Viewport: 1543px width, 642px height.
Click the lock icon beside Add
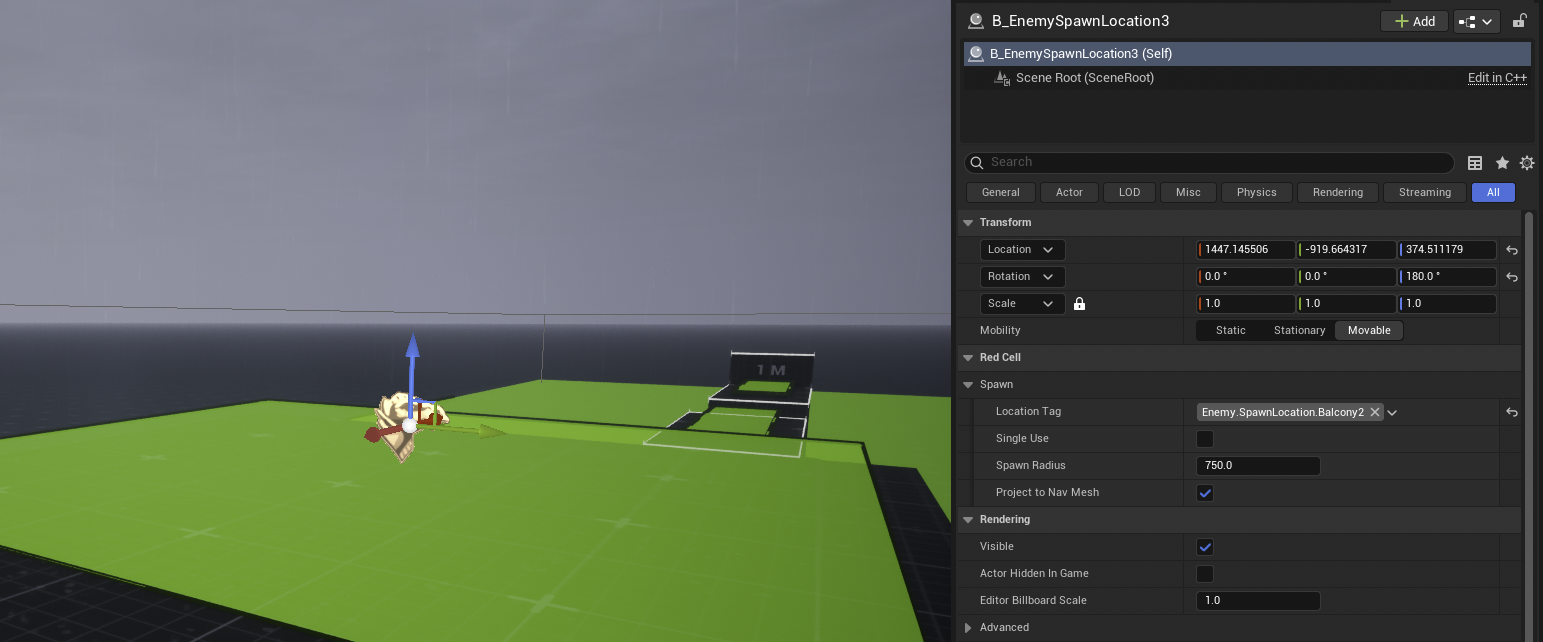[1519, 20]
